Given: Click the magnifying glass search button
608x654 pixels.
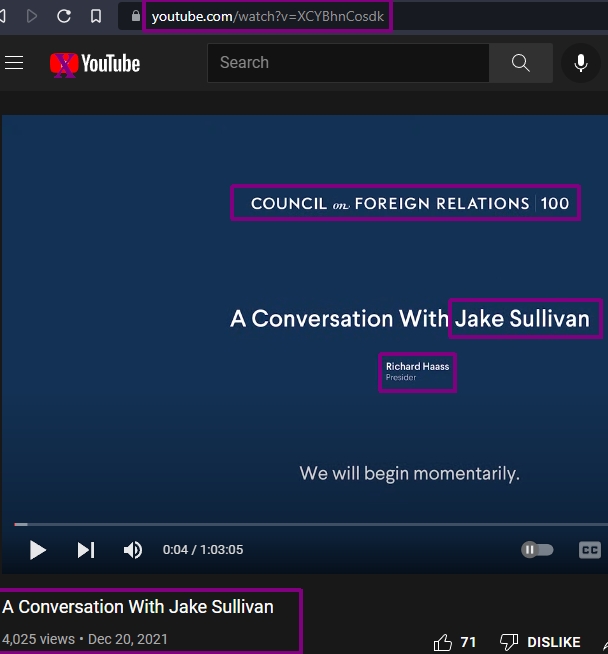Looking at the screenshot, I should tap(521, 63).
